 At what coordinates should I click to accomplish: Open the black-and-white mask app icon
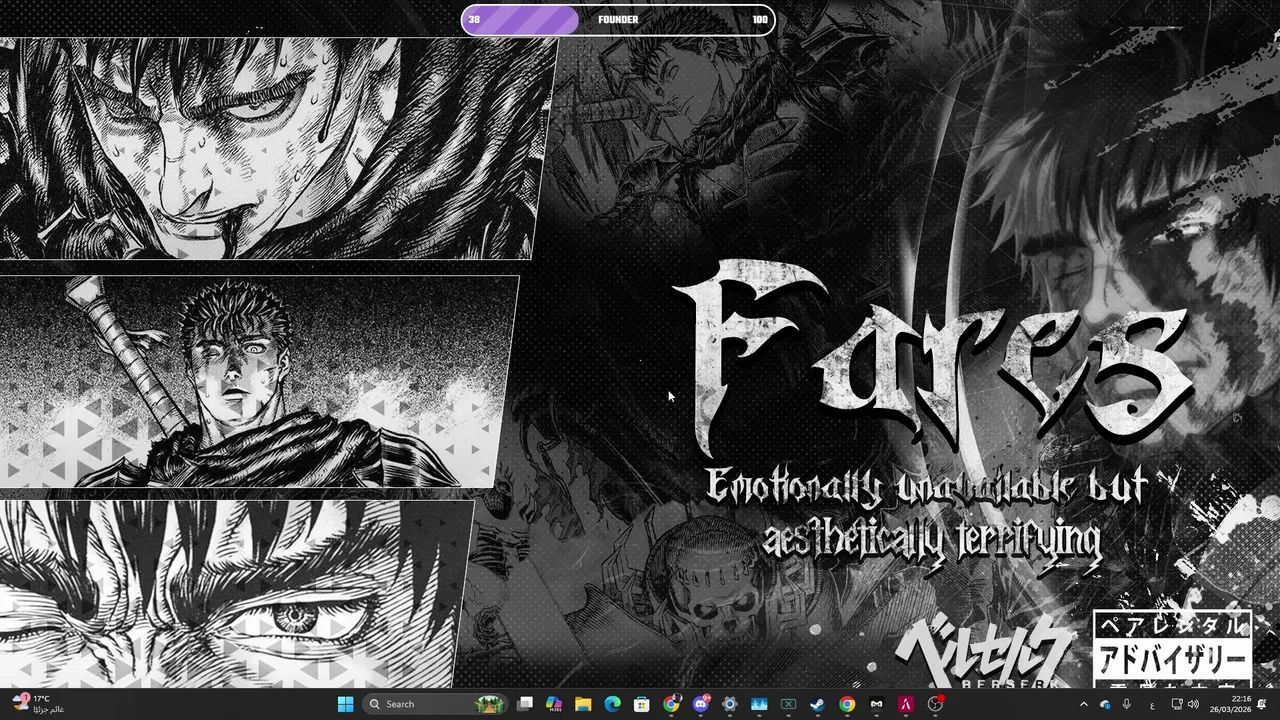point(877,704)
